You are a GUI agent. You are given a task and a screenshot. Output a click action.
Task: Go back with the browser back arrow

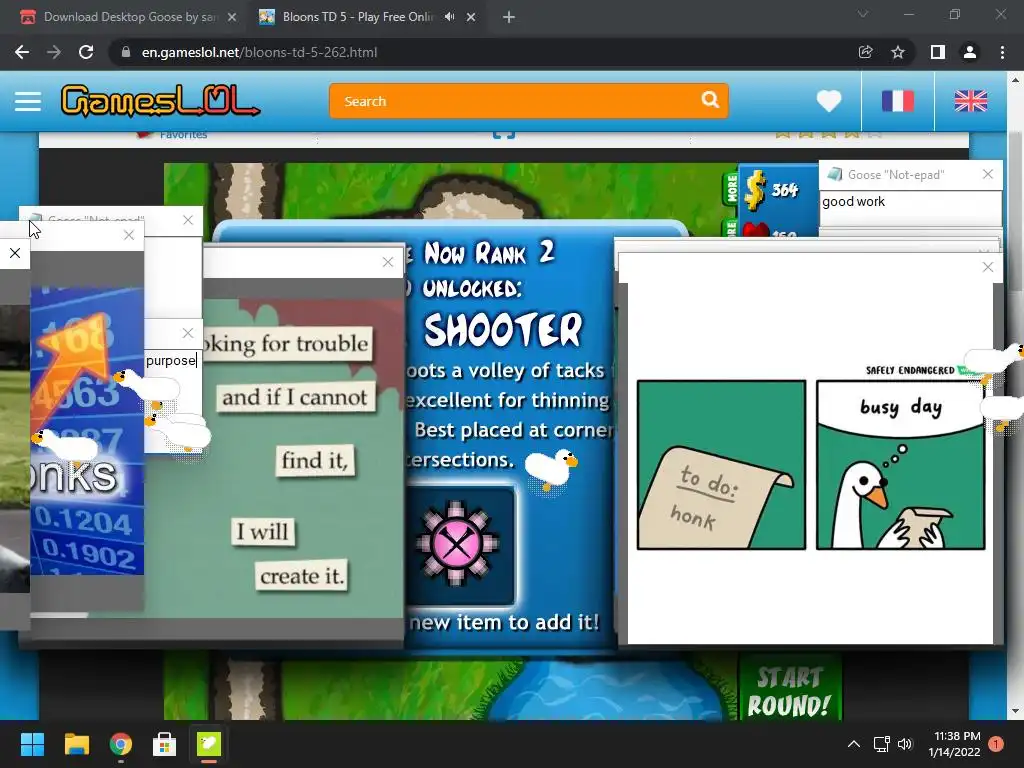22,52
